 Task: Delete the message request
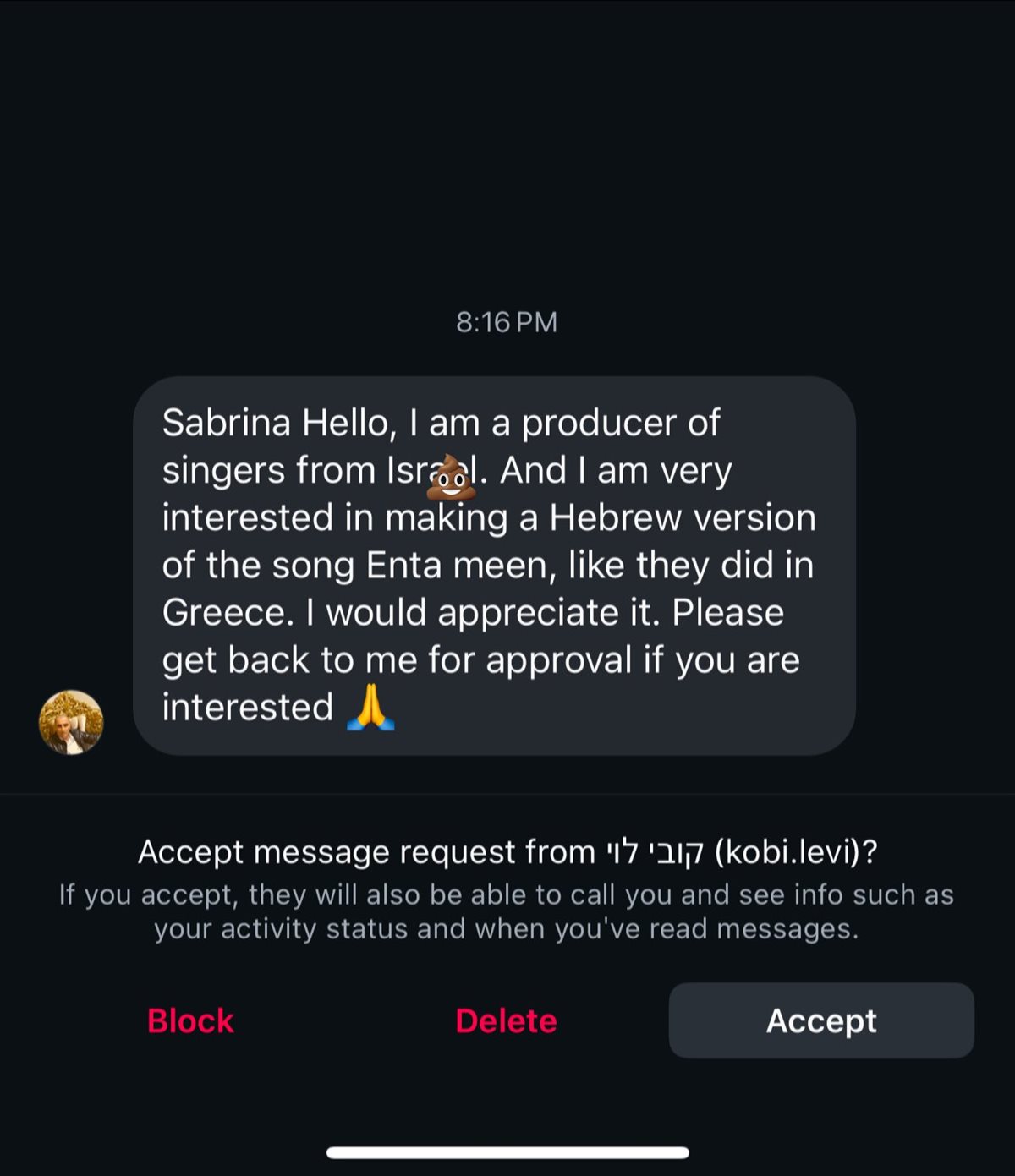pos(506,1020)
